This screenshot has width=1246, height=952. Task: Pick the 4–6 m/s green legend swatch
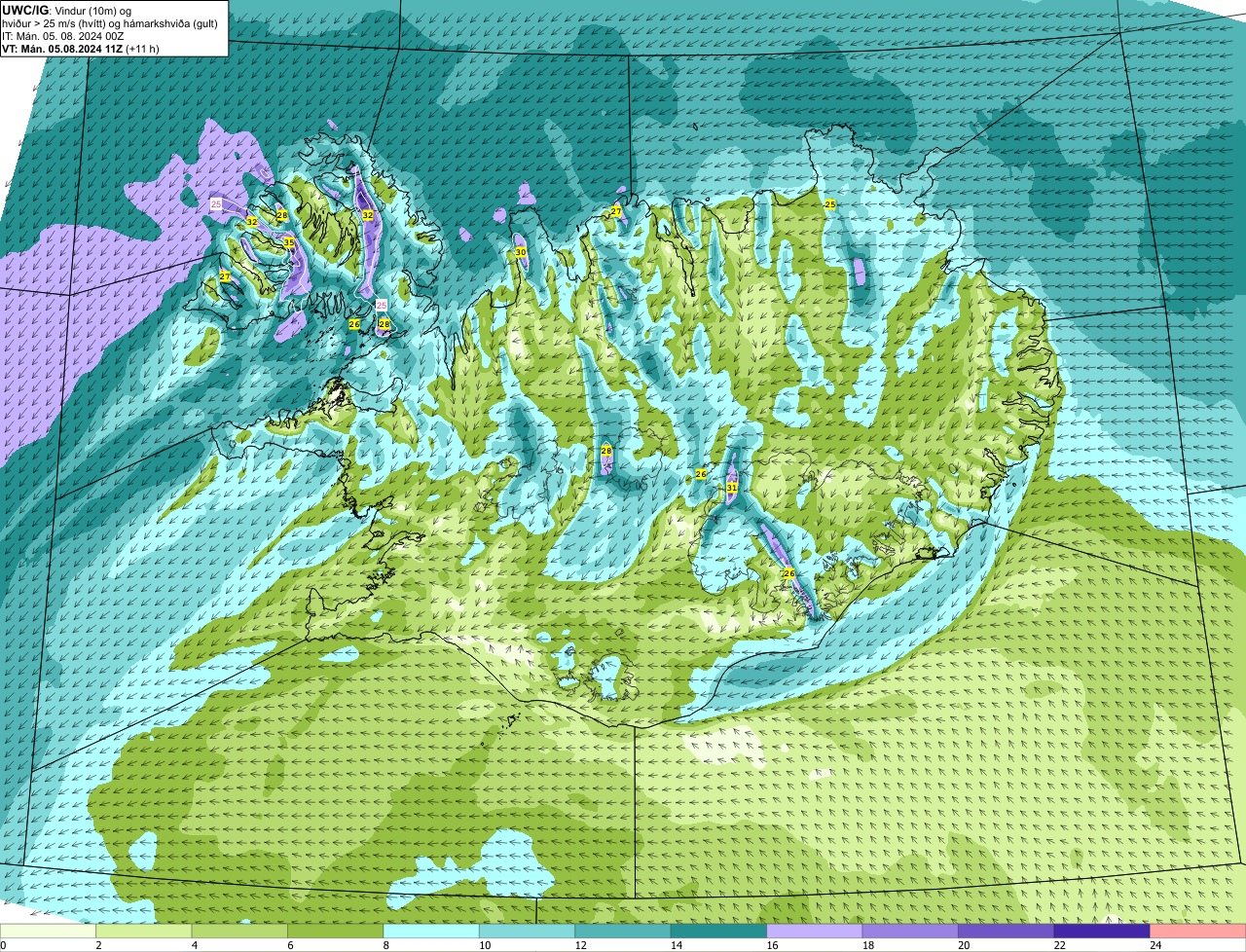(x=240, y=931)
